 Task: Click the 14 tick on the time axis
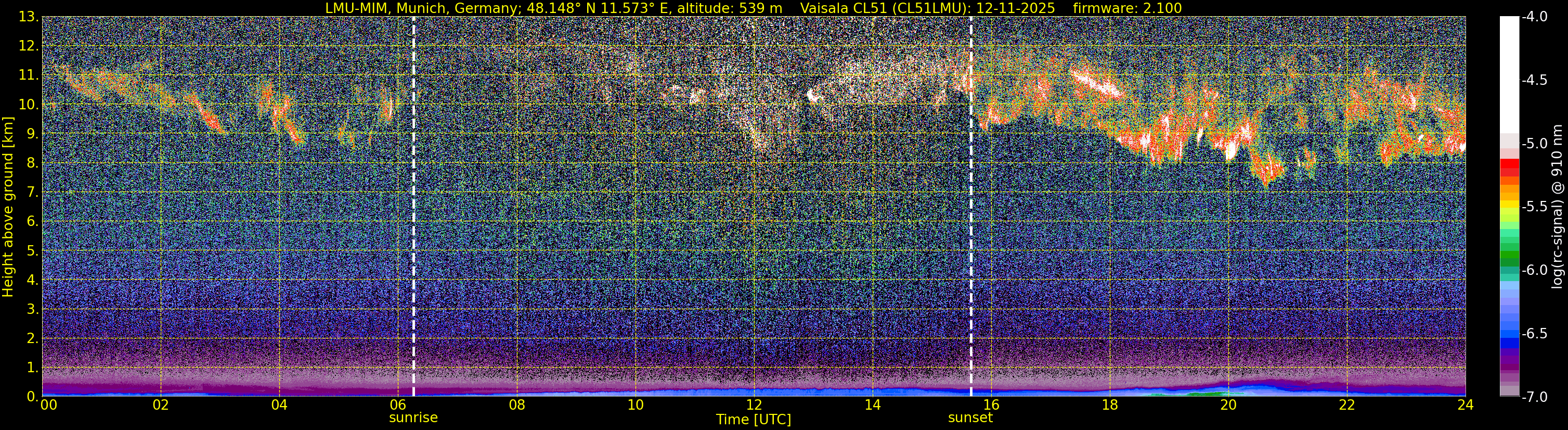tap(872, 405)
